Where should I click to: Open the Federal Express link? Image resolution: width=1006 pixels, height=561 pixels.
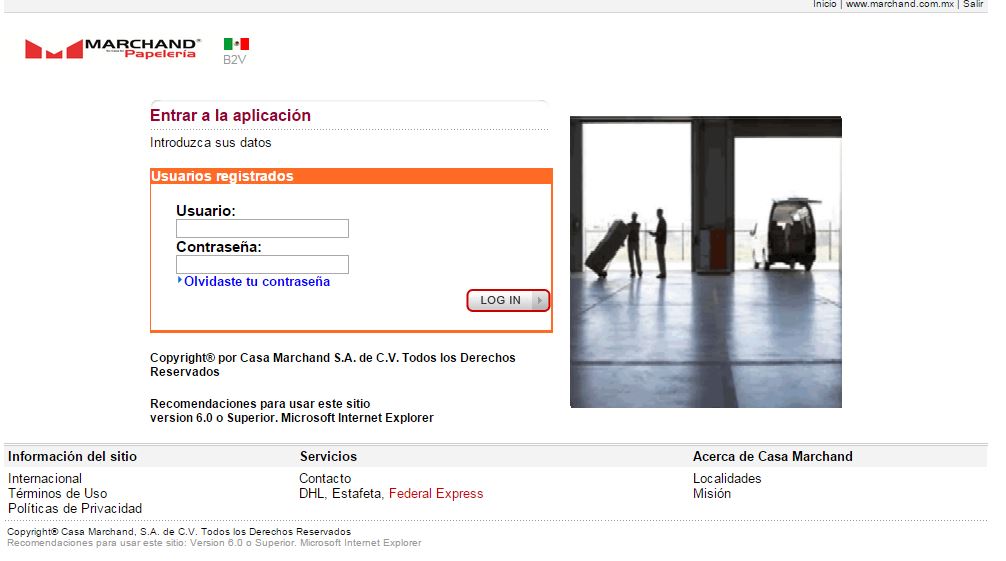(436, 493)
